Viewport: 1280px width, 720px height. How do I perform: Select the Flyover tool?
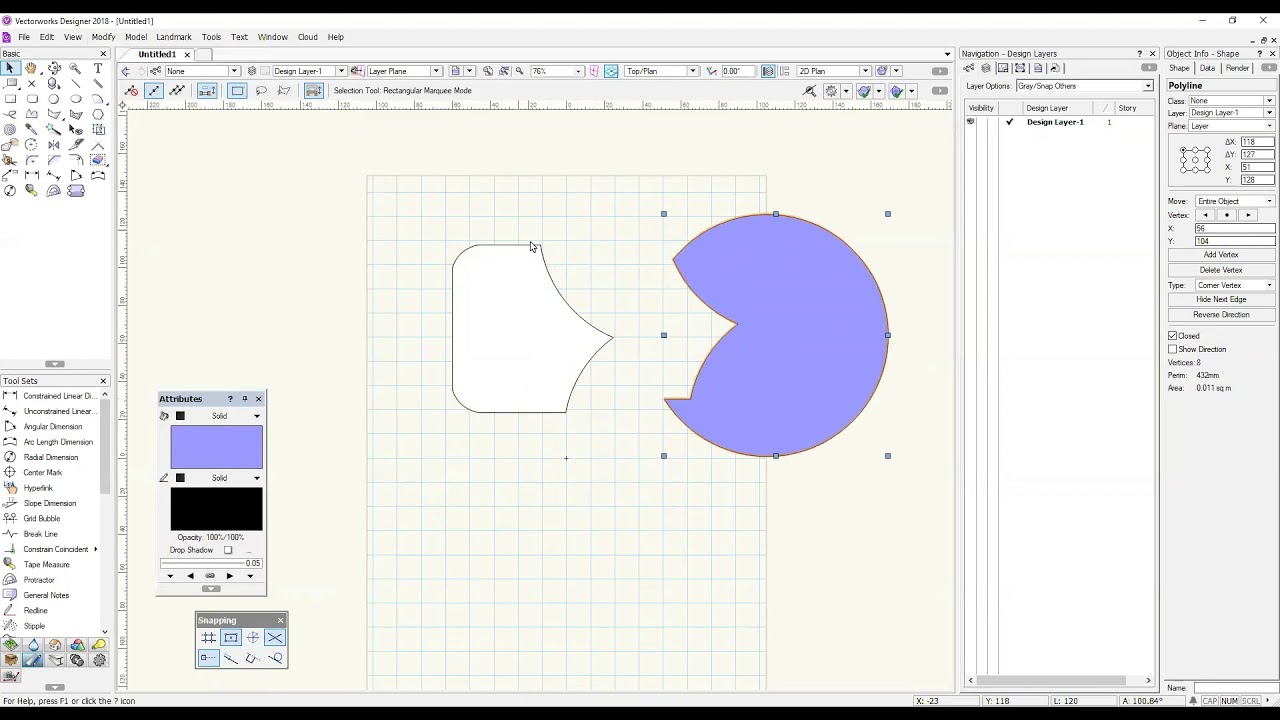coord(54,68)
